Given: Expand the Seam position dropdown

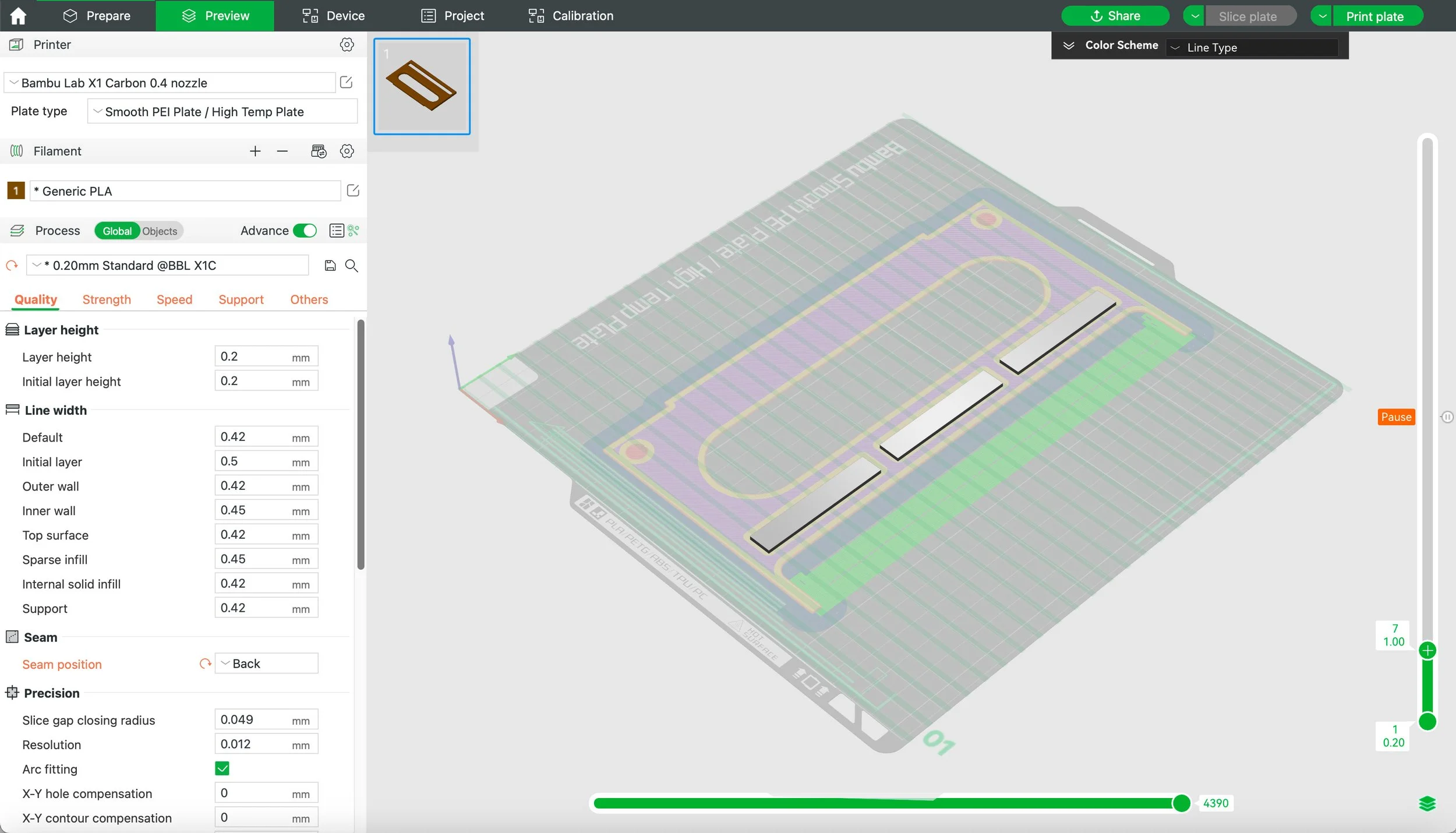Looking at the screenshot, I should click(x=266, y=663).
